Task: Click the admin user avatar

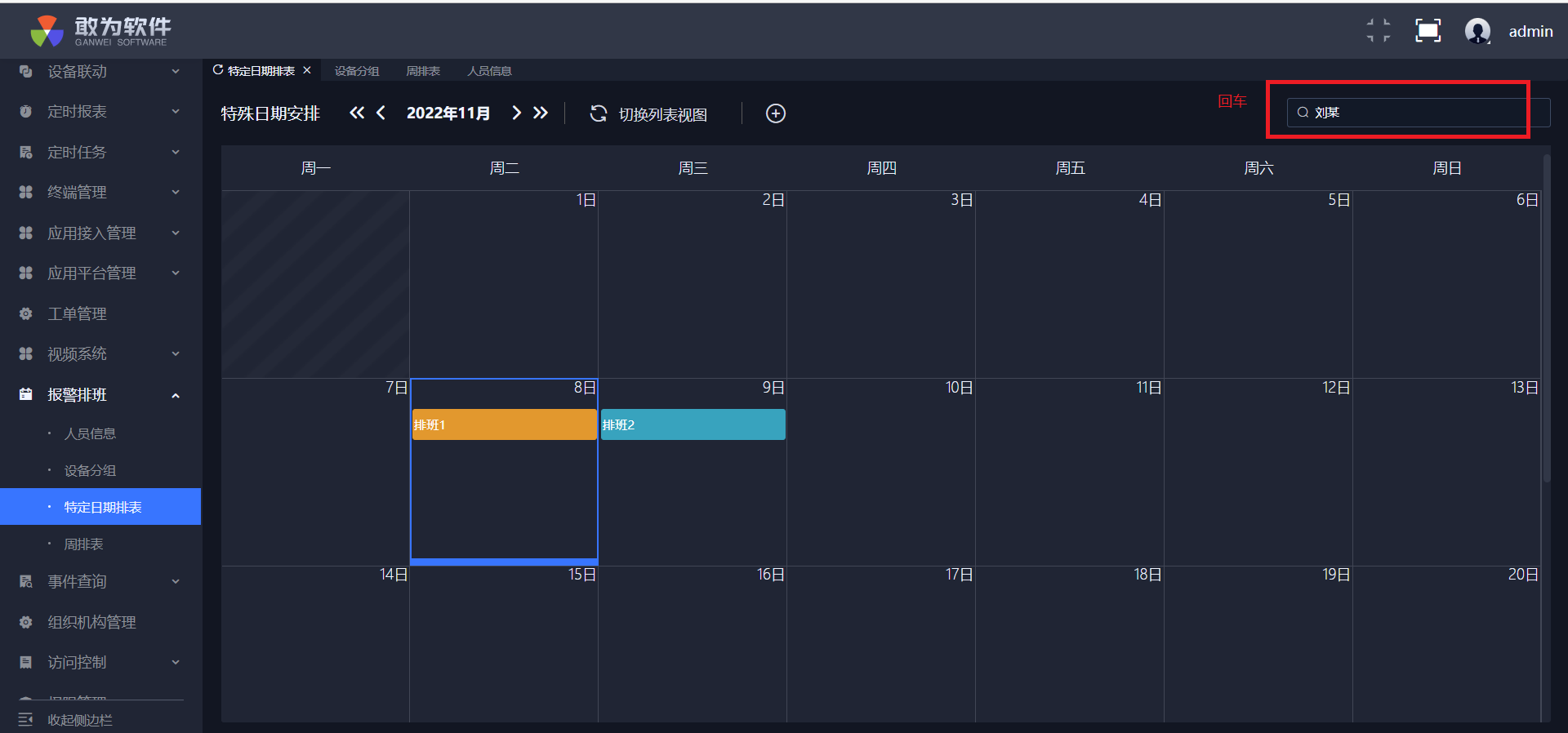Action: [1477, 31]
